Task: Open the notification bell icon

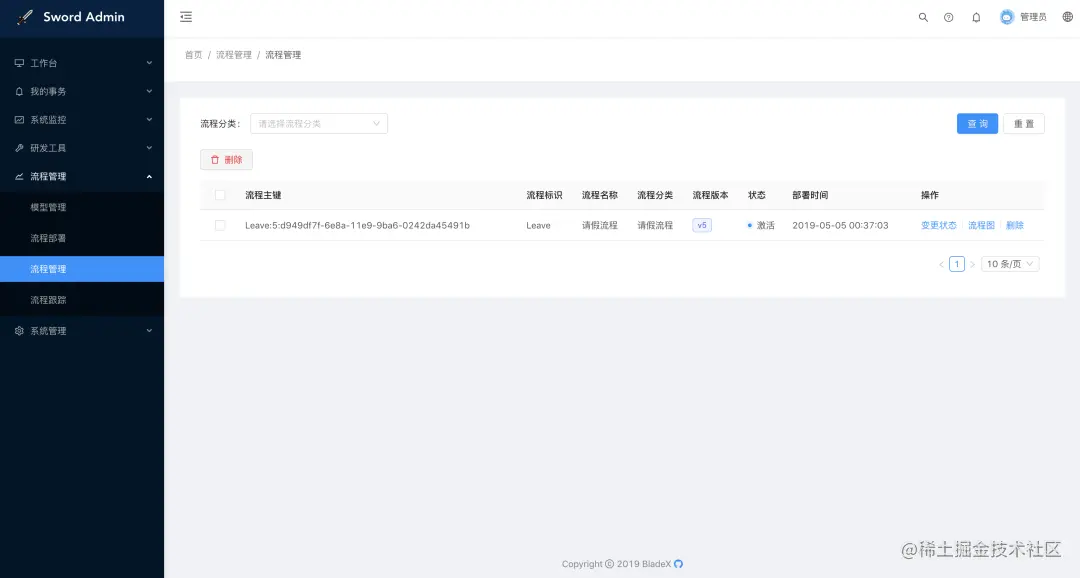Action: [976, 16]
